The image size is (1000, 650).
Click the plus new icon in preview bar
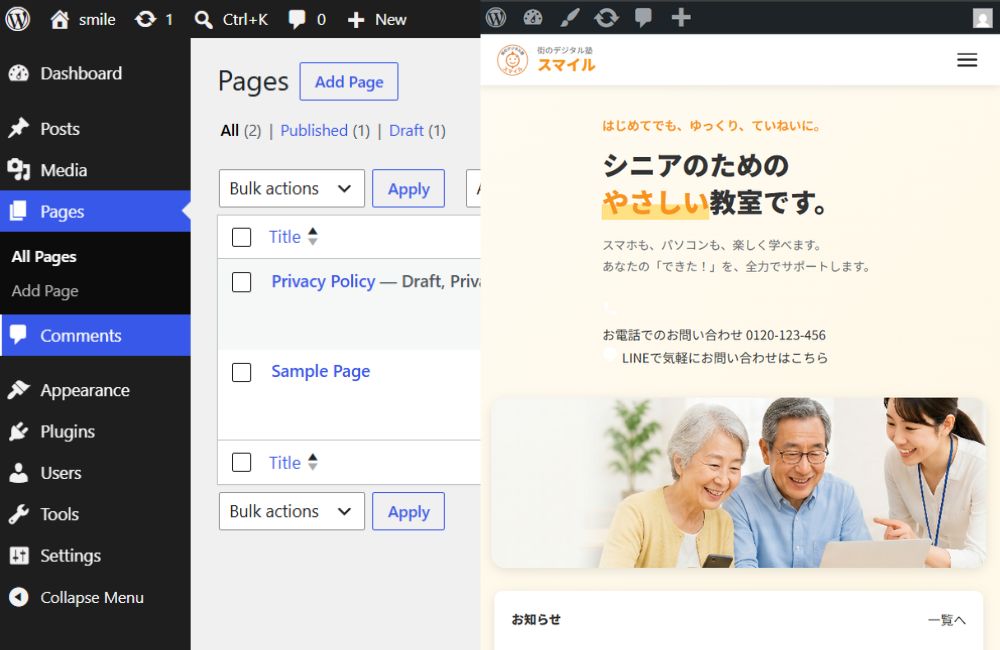(x=681, y=17)
